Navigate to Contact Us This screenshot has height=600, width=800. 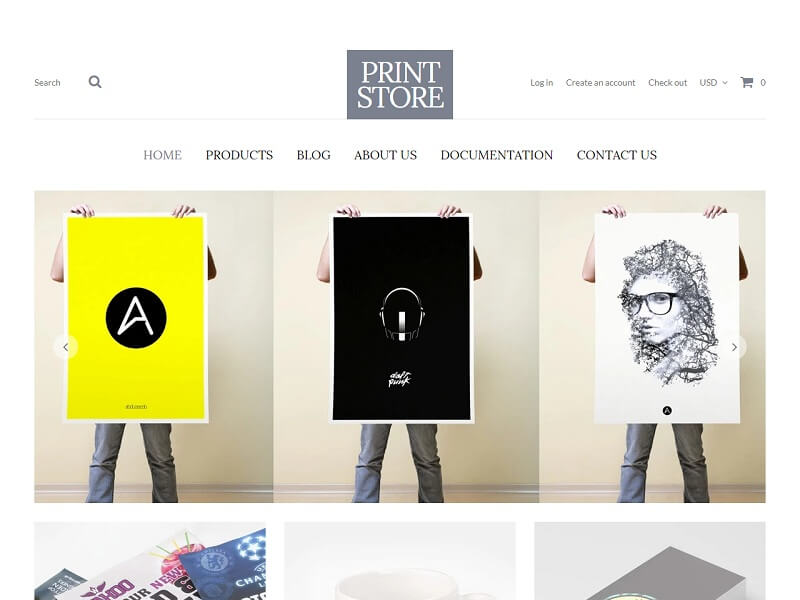[617, 155]
